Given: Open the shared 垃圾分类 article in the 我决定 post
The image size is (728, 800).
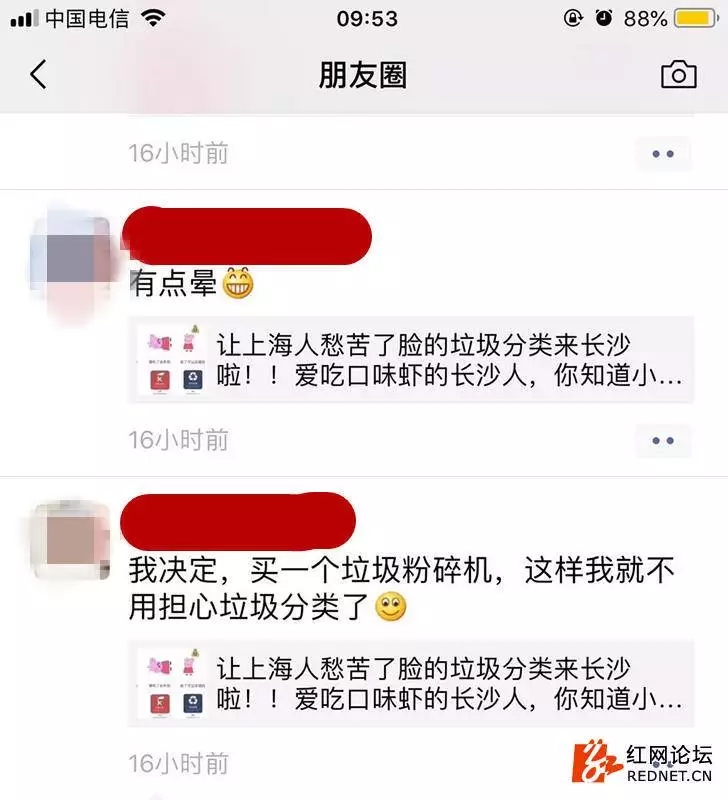Looking at the screenshot, I should tap(411, 683).
